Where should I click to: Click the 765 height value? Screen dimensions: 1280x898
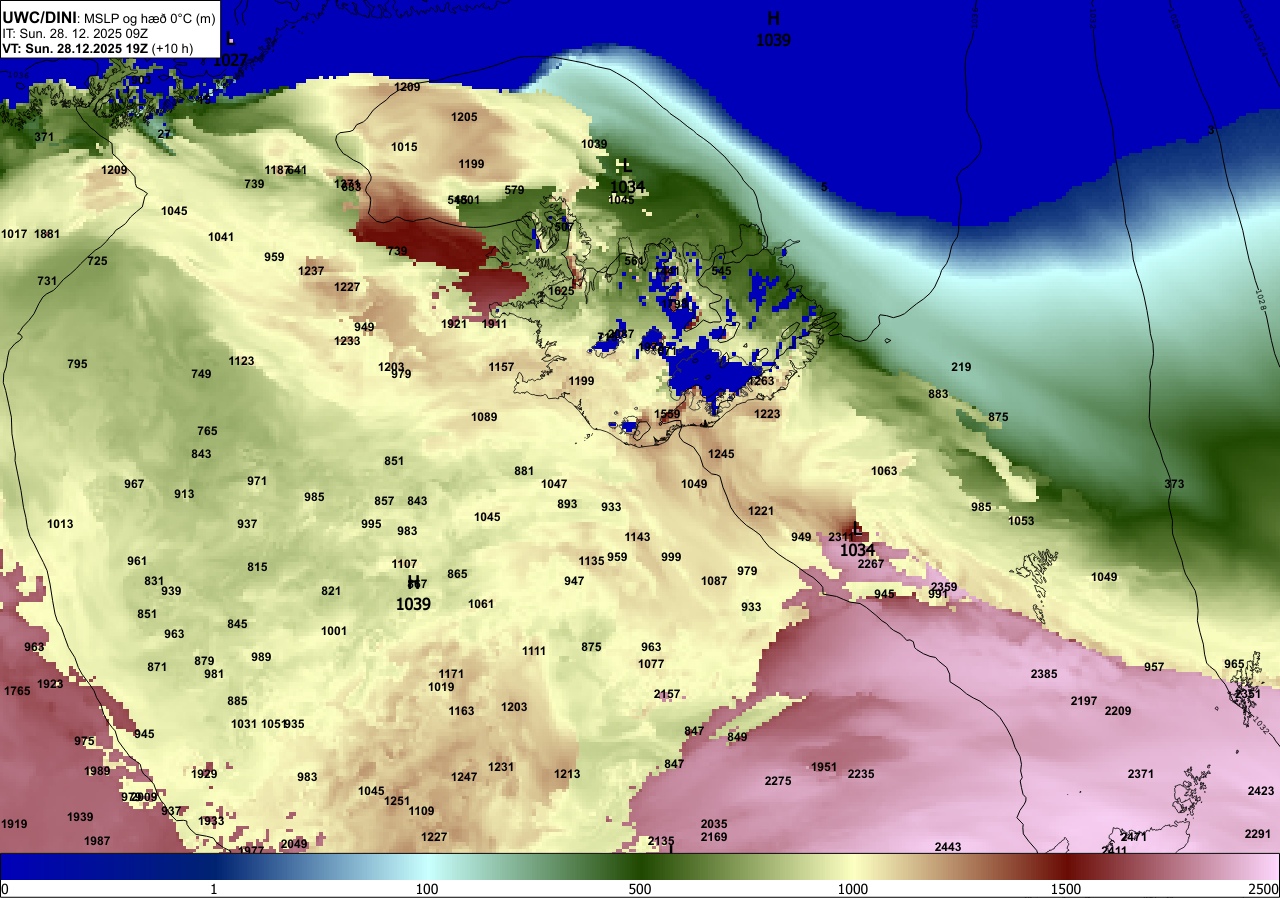(207, 431)
